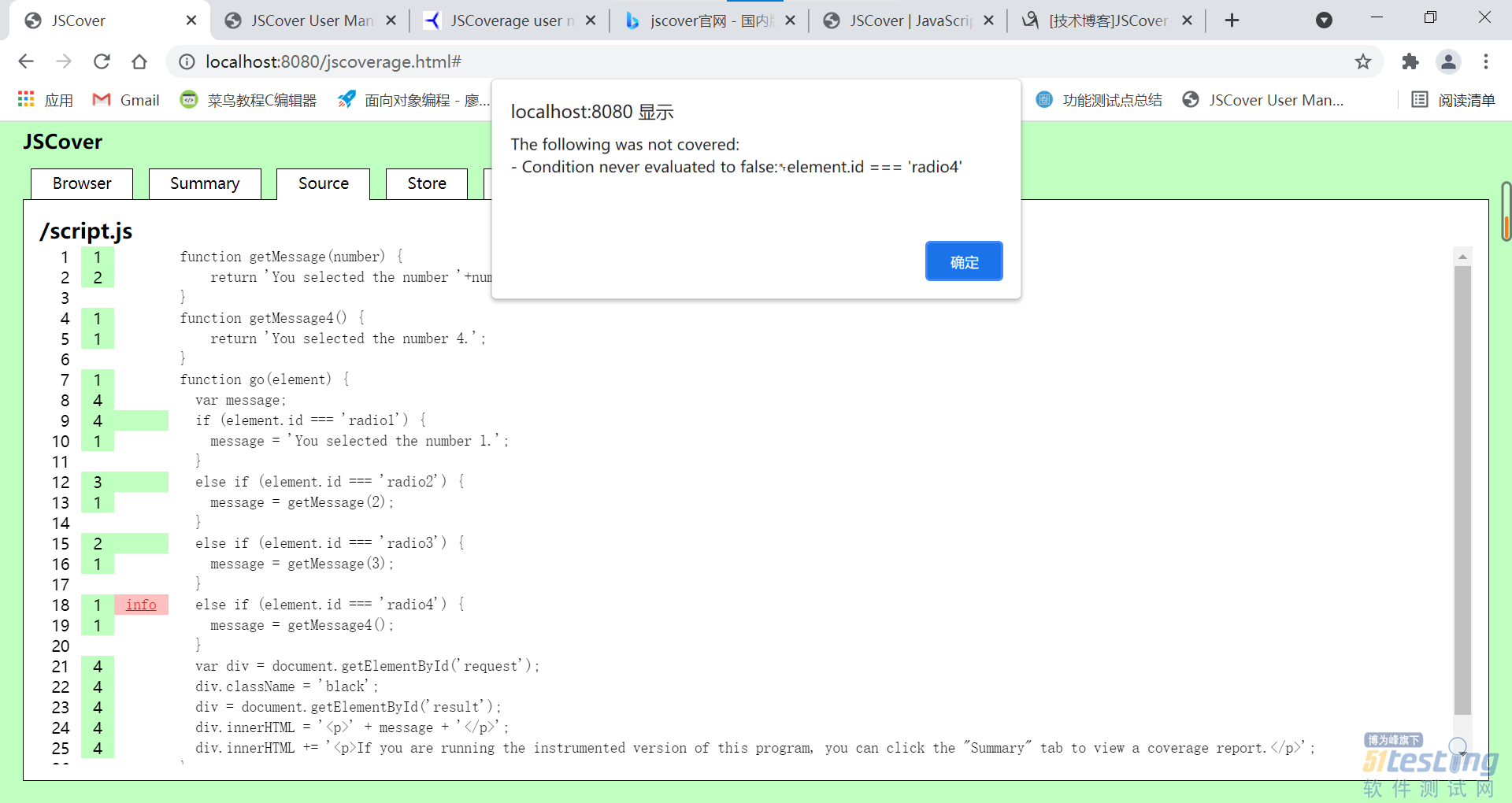Click the radio4 else-if line
Viewport: 1512px width, 803px height.
[x=330, y=605]
